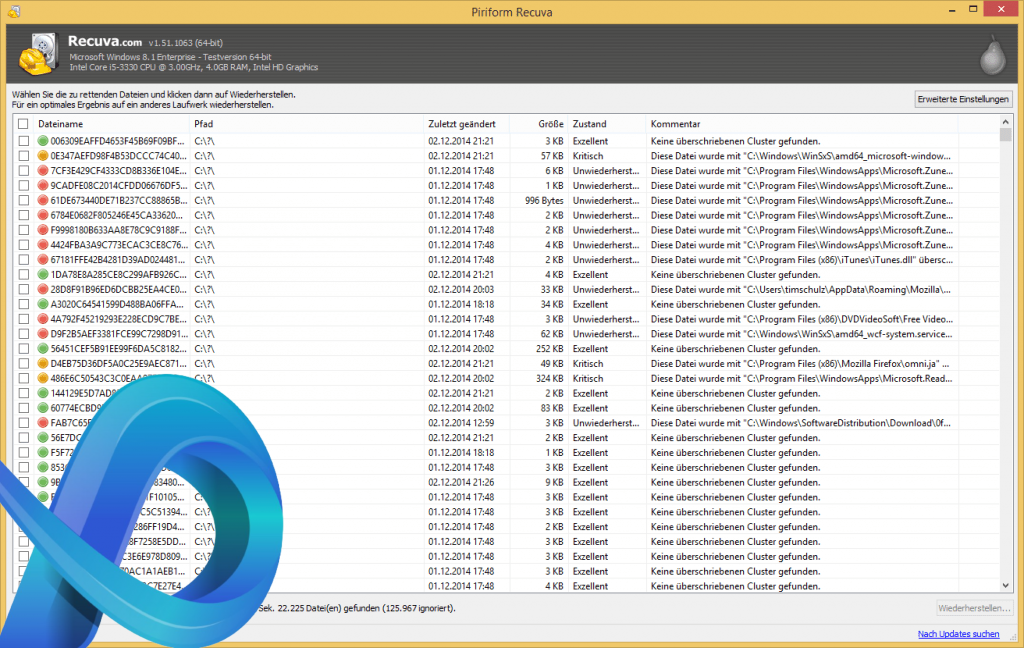Select the size cell '252 KB'
1024x648 pixels.
coord(549,349)
